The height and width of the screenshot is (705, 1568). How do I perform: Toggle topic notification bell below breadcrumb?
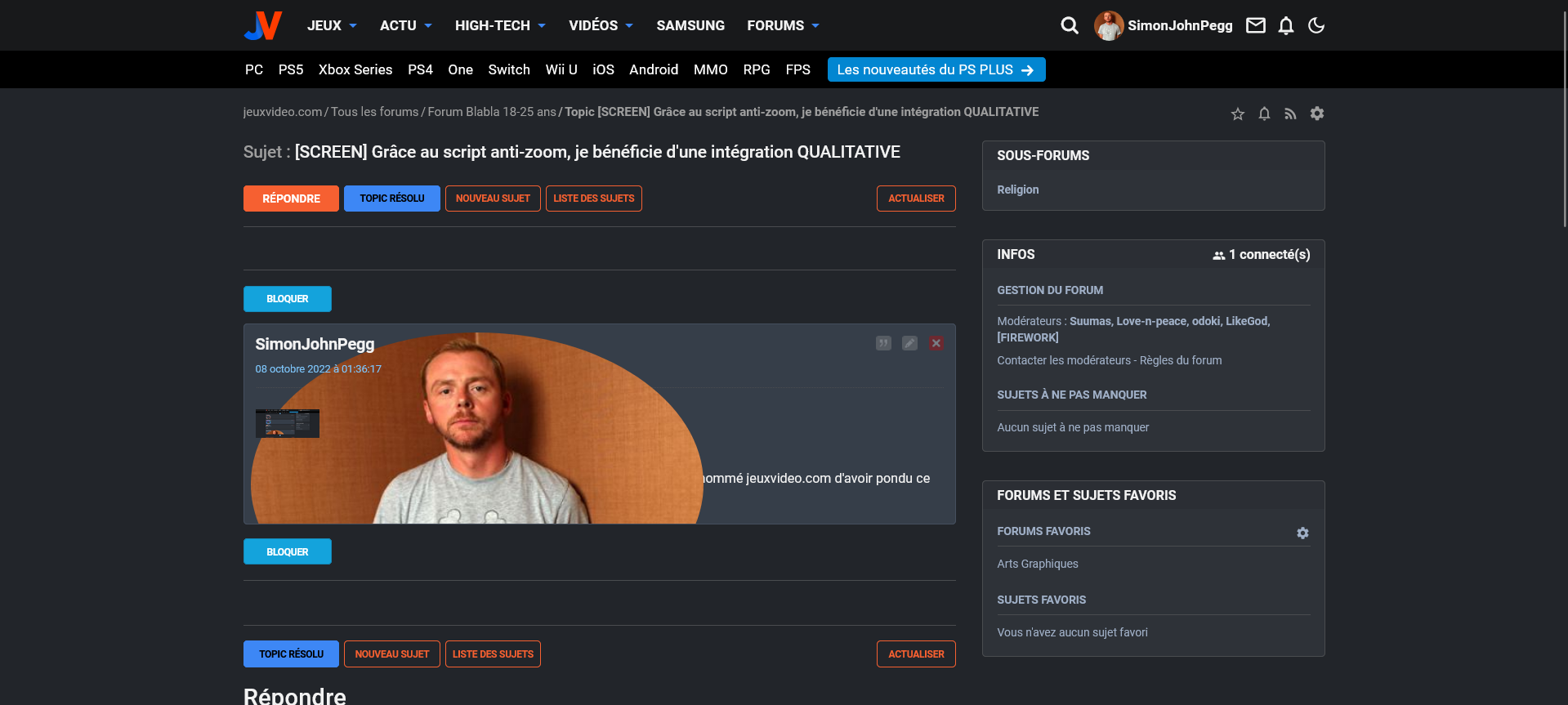click(x=1264, y=114)
